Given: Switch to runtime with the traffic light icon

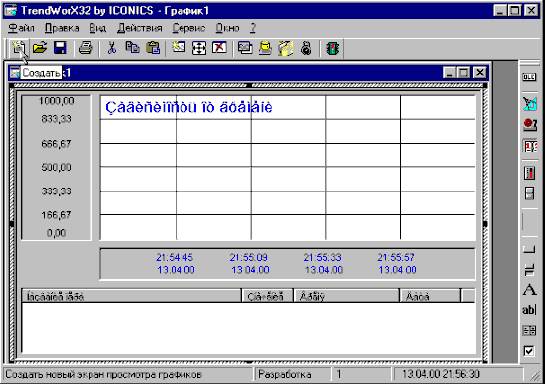Looking at the screenshot, I should point(332,48).
